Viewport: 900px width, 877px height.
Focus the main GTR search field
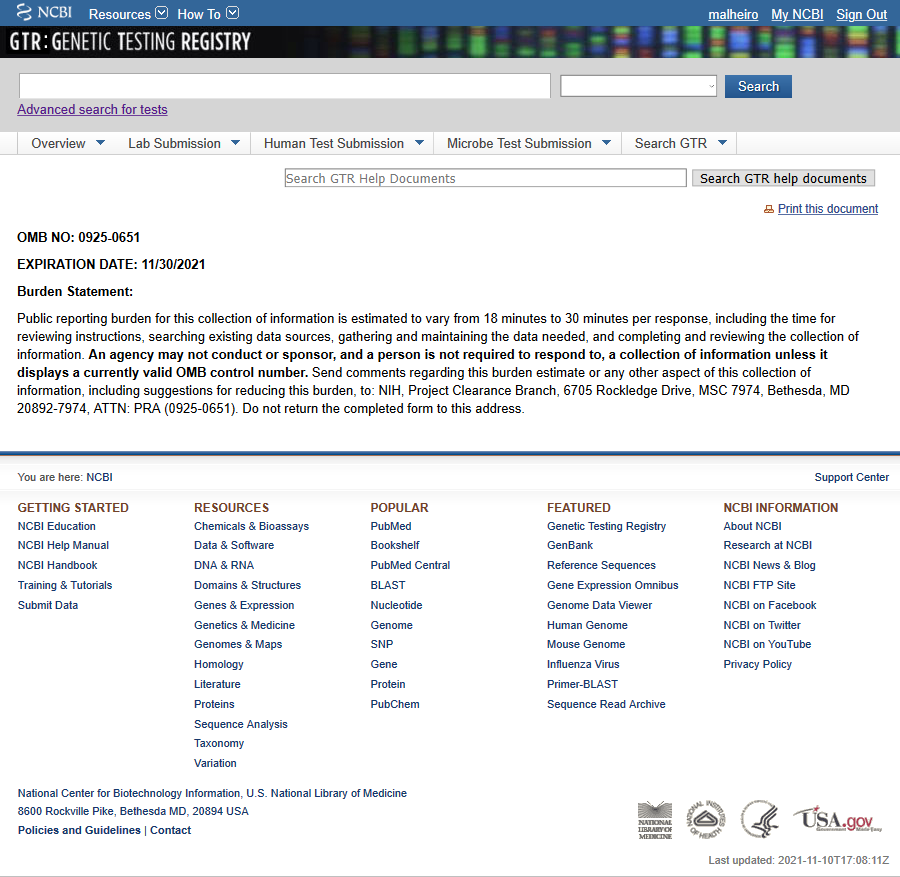(285, 86)
